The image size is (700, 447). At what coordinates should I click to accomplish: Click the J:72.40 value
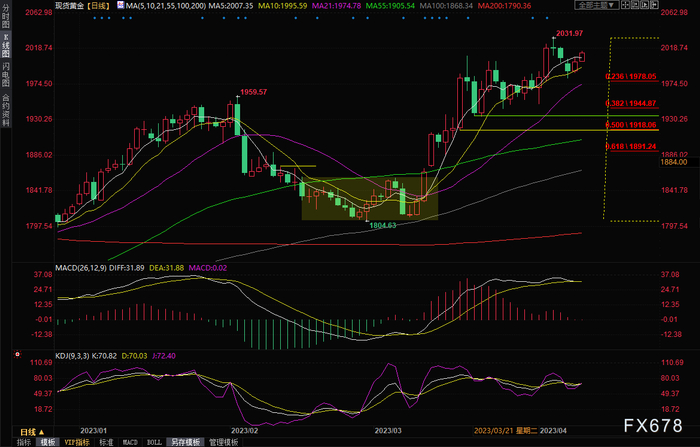tap(164, 356)
